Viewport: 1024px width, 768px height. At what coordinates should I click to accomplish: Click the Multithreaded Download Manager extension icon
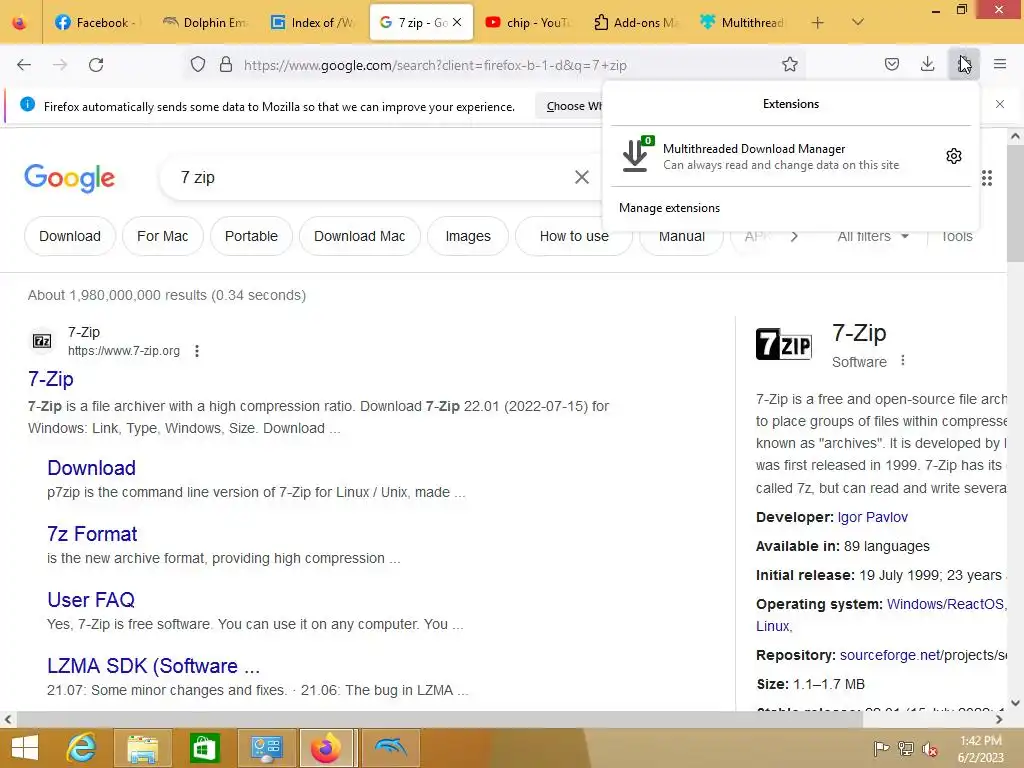click(x=635, y=155)
